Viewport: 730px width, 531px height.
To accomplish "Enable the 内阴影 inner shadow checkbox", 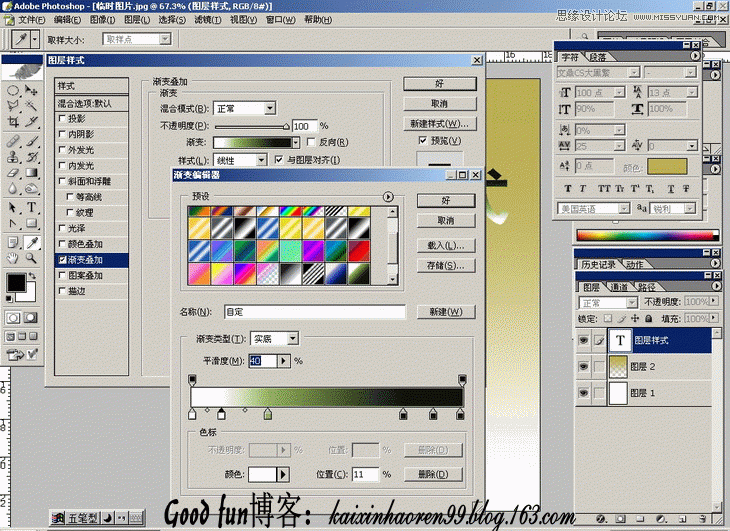I will [62, 134].
